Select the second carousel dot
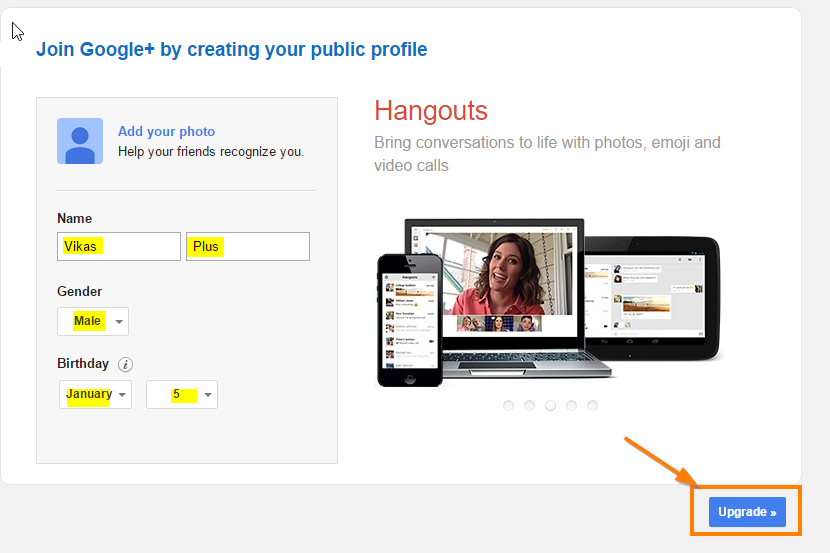830x553 pixels. (x=529, y=405)
